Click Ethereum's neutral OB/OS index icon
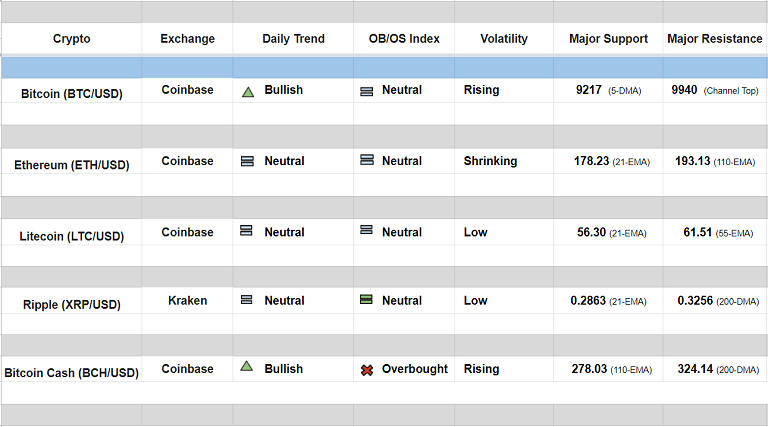This screenshot has width=768, height=427. (x=366, y=161)
